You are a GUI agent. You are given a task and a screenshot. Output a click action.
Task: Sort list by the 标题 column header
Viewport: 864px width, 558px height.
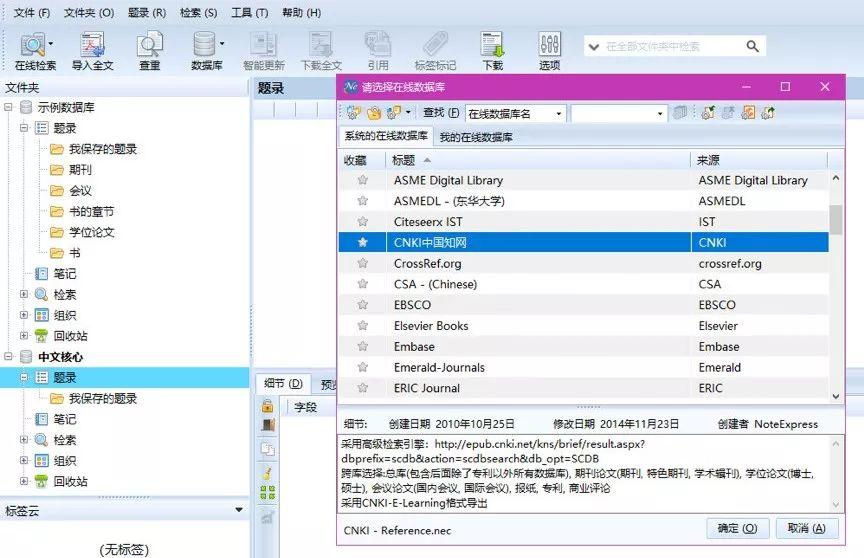coord(538,160)
